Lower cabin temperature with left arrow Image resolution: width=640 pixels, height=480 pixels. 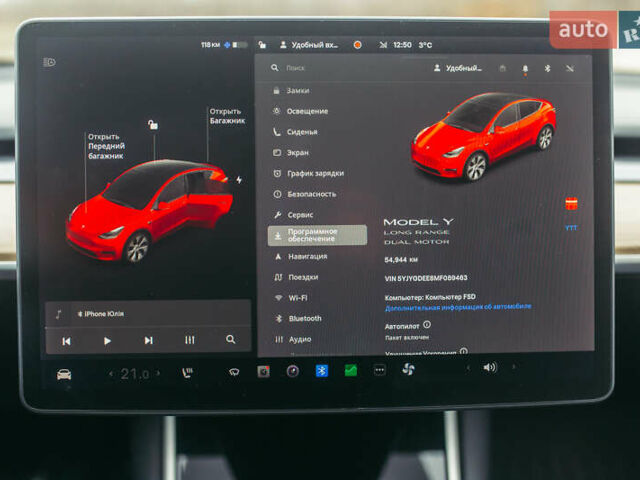[x=111, y=373]
